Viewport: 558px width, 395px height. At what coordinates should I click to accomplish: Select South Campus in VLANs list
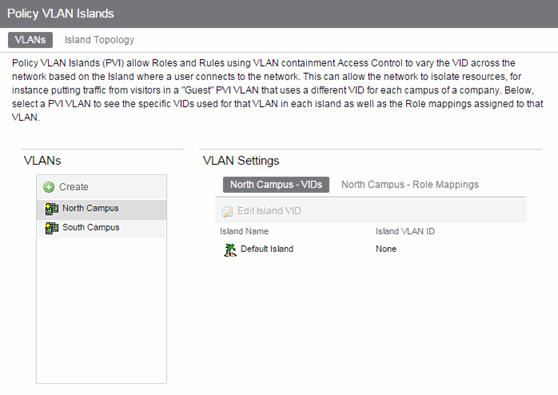[x=101, y=228]
